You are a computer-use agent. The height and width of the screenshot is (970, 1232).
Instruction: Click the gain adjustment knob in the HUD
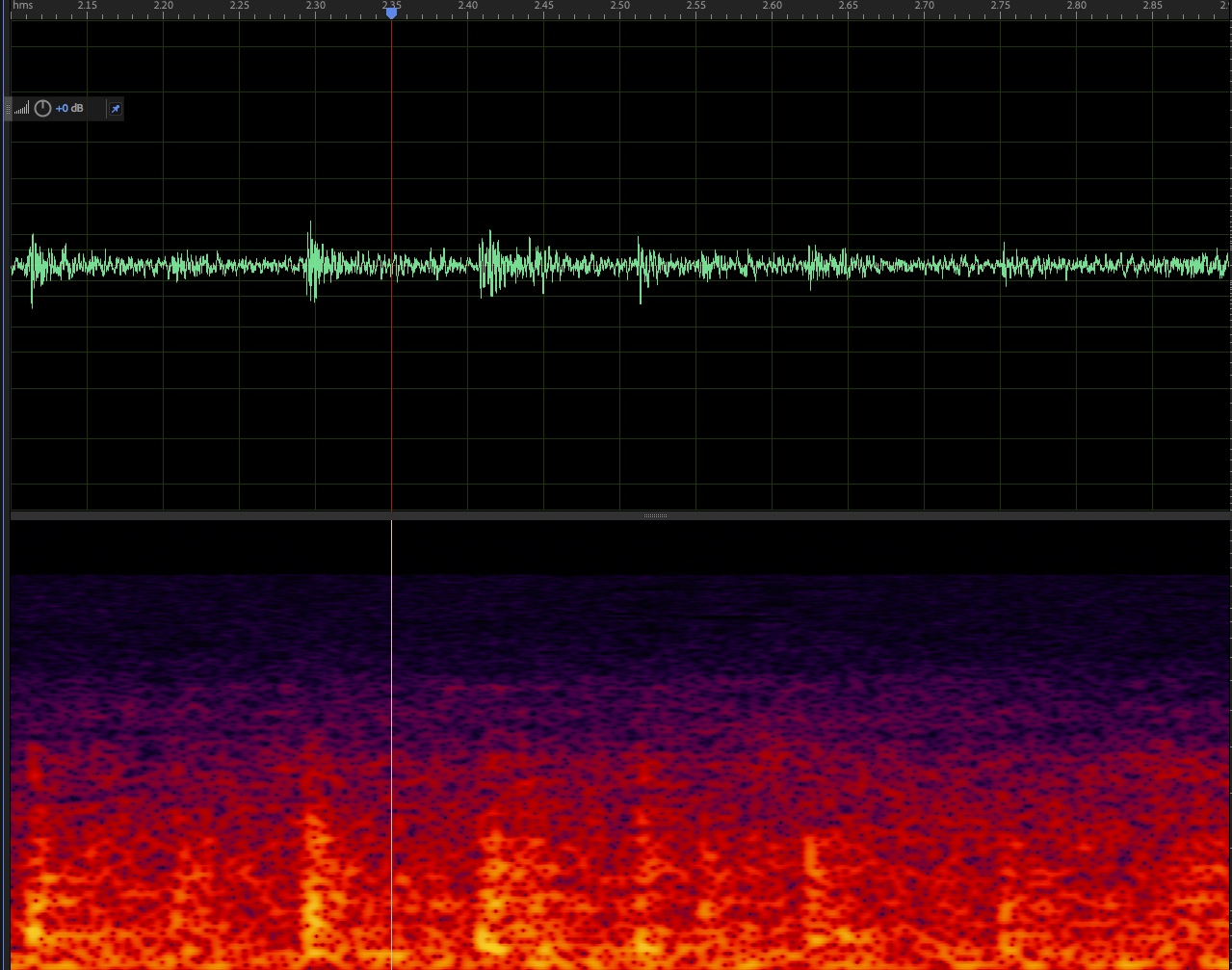(x=42, y=109)
